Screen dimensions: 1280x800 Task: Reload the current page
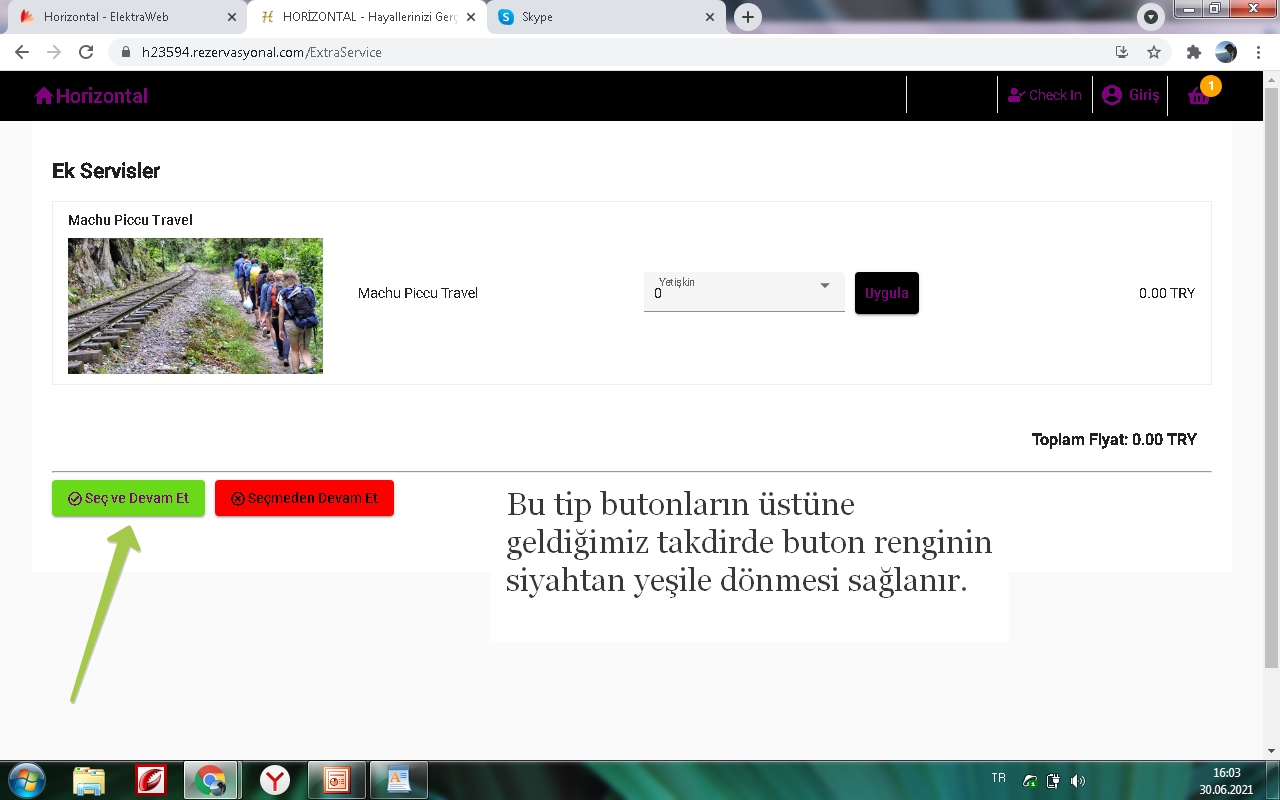tap(86, 52)
